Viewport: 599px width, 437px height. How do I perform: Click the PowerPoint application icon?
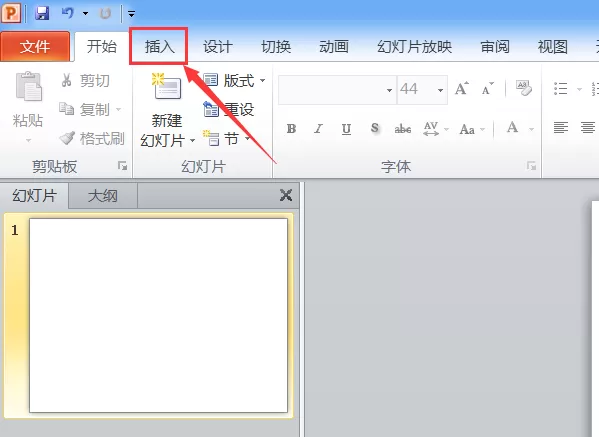click(11, 13)
